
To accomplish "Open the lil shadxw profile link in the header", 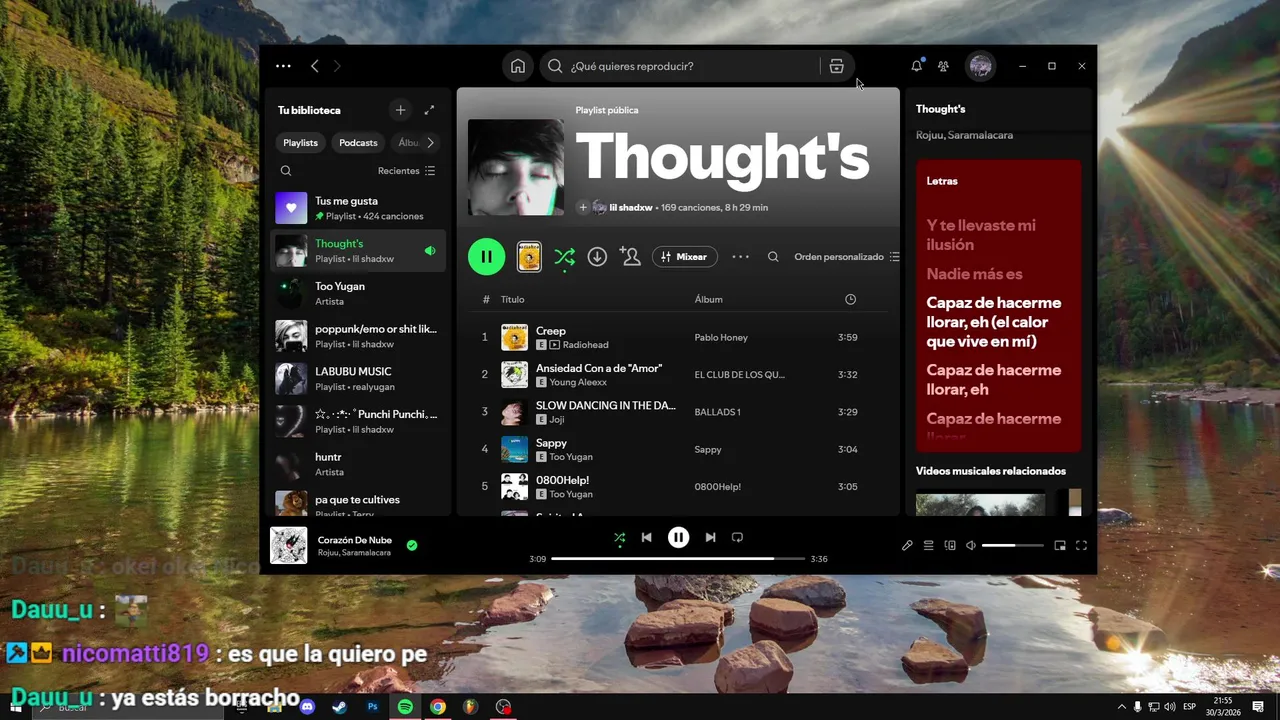I will 630,208.
